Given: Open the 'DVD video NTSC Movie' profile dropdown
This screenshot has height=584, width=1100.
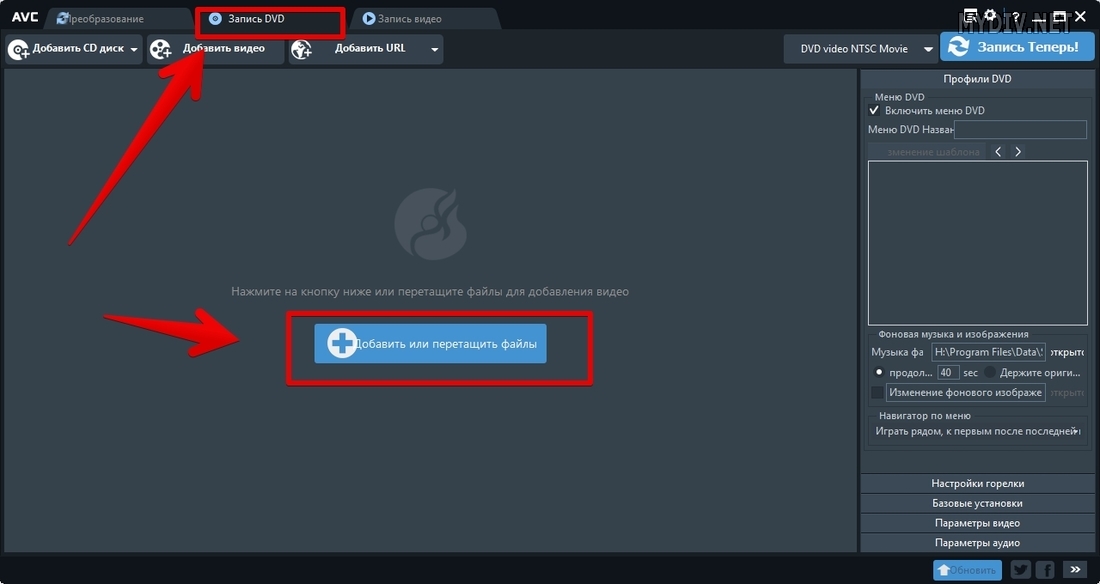Looking at the screenshot, I should [x=860, y=49].
